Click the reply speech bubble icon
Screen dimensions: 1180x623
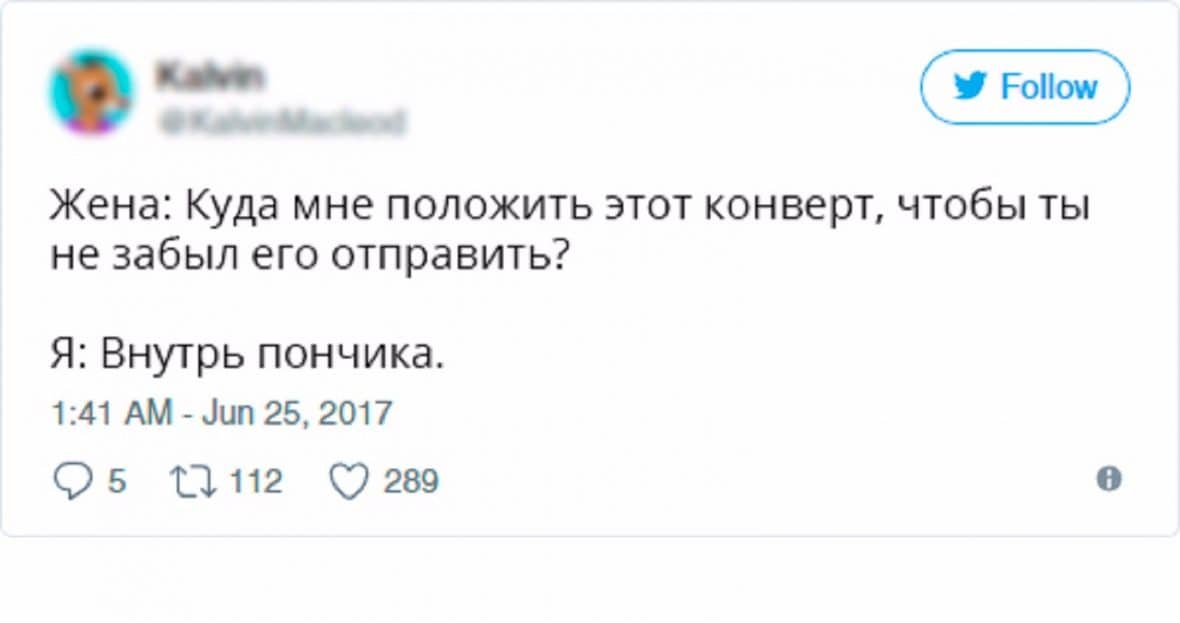(x=70, y=481)
